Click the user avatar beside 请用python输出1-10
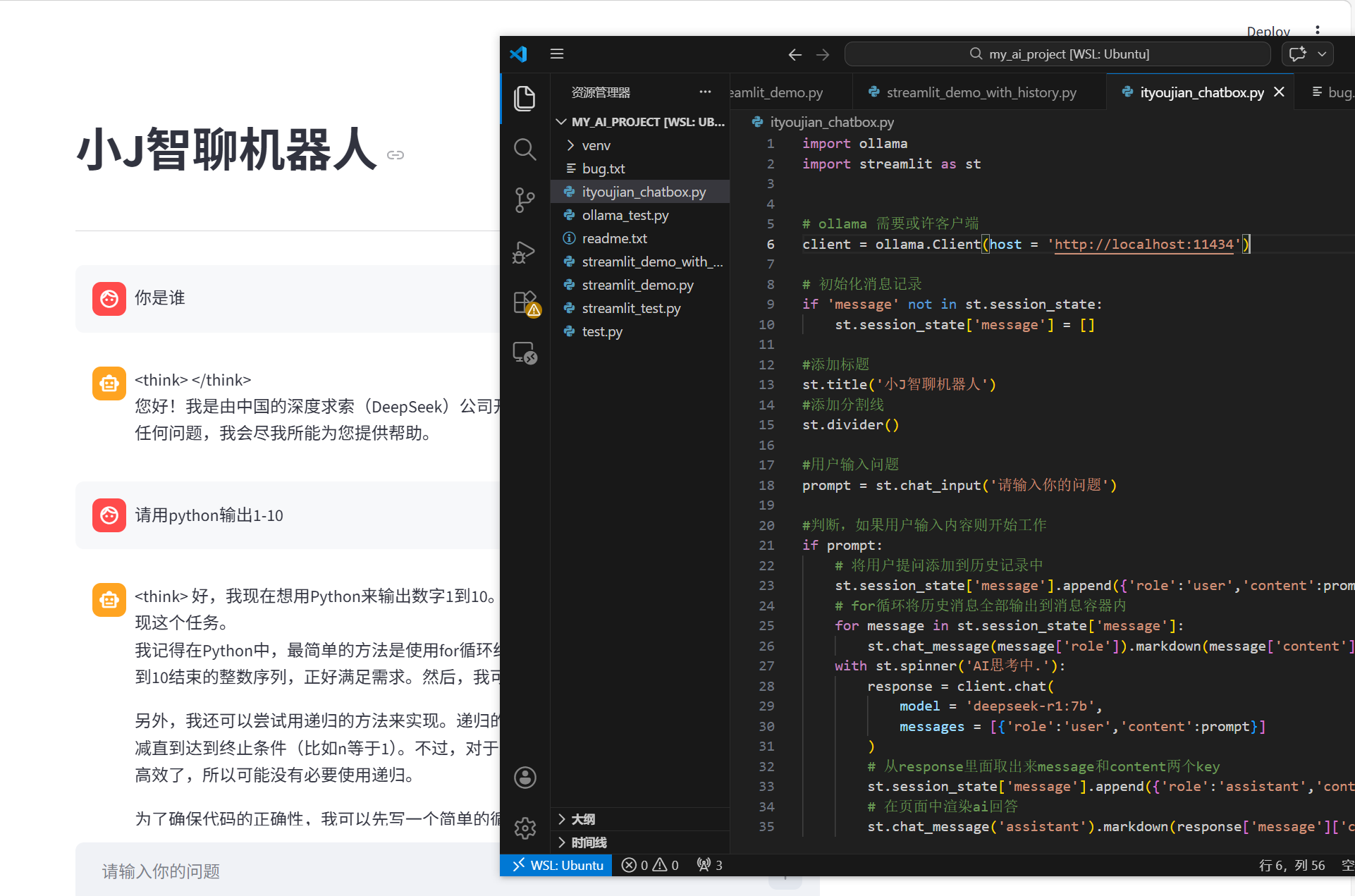Viewport: 1355px width, 896px height. click(x=109, y=515)
